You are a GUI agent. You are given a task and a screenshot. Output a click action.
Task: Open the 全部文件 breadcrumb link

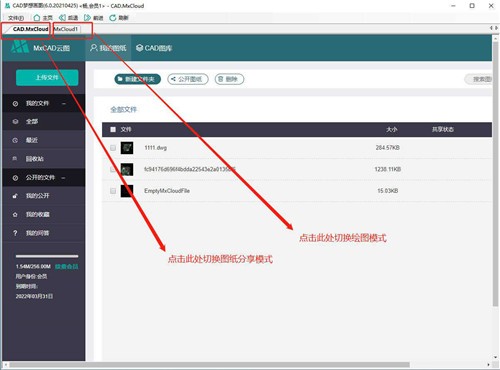click(123, 109)
